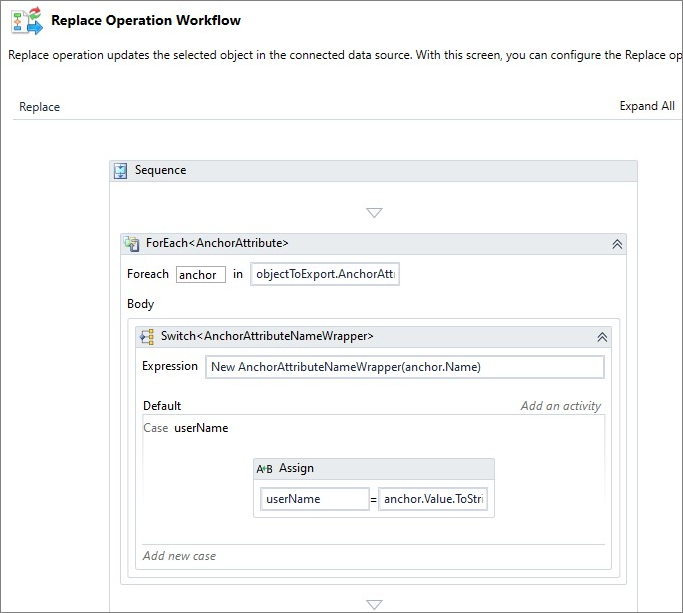Click the ForEach activity icon
The width and height of the screenshot is (683, 613).
point(132,243)
